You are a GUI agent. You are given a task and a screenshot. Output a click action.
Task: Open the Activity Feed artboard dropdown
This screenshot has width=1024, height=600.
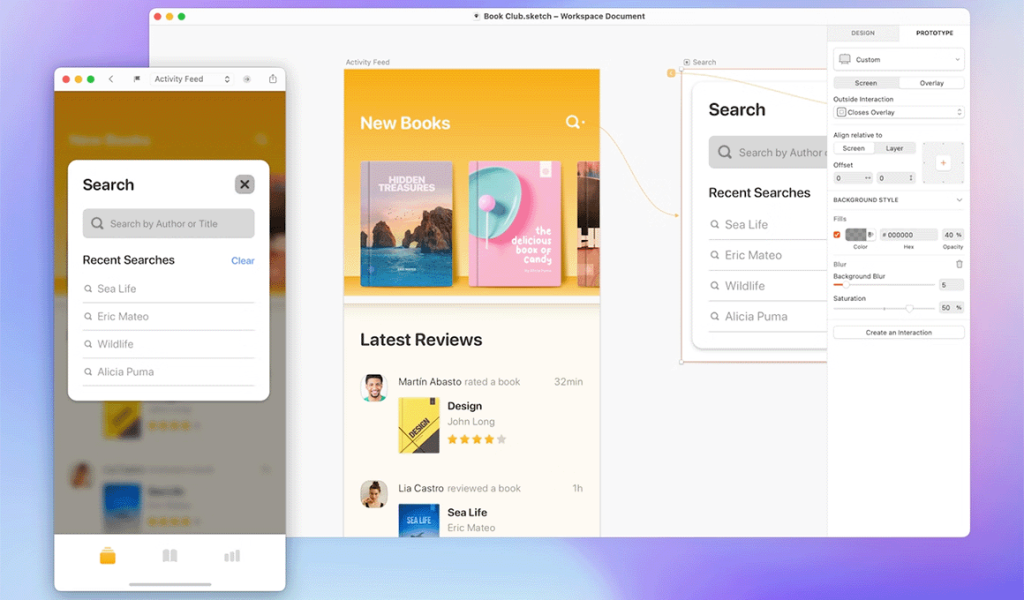tap(191, 79)
